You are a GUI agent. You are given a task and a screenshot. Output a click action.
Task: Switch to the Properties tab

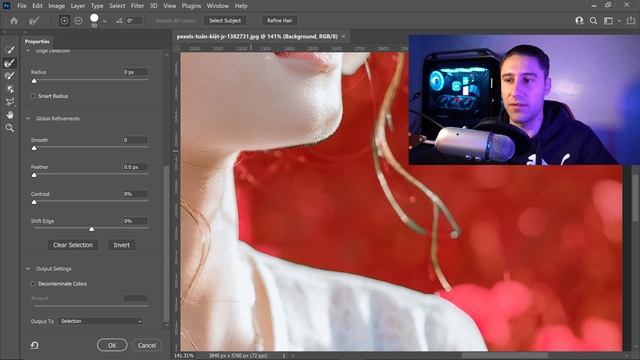pos(37,41)
